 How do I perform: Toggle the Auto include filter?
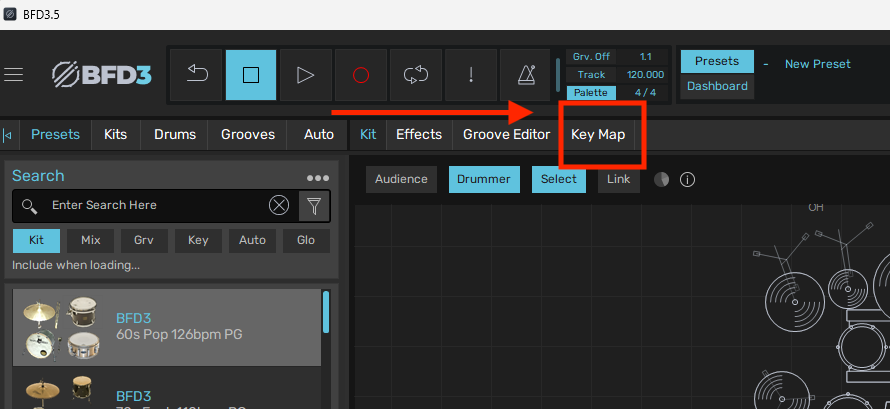[252, 241]
